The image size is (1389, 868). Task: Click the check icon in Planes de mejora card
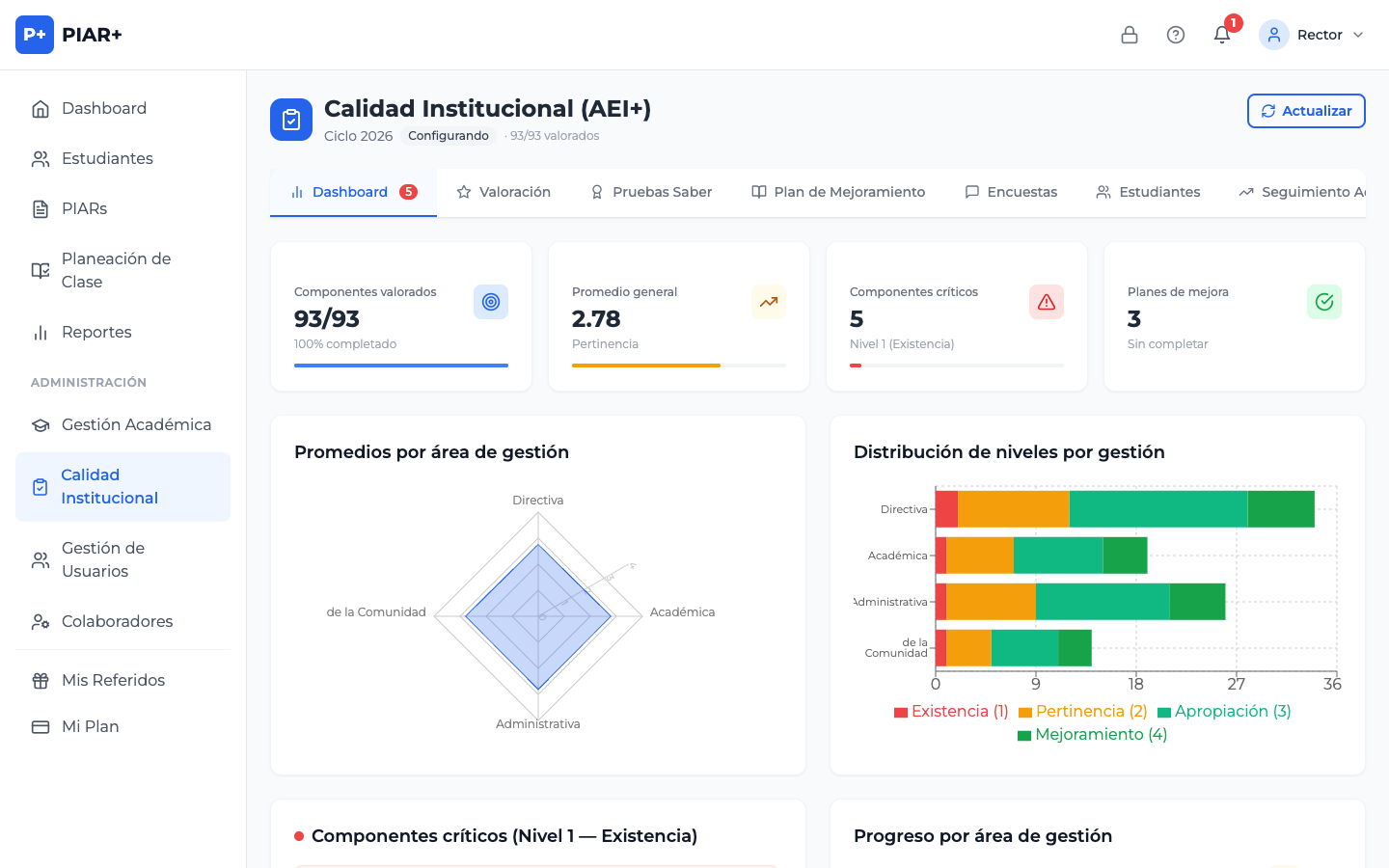pos(1324,302)
